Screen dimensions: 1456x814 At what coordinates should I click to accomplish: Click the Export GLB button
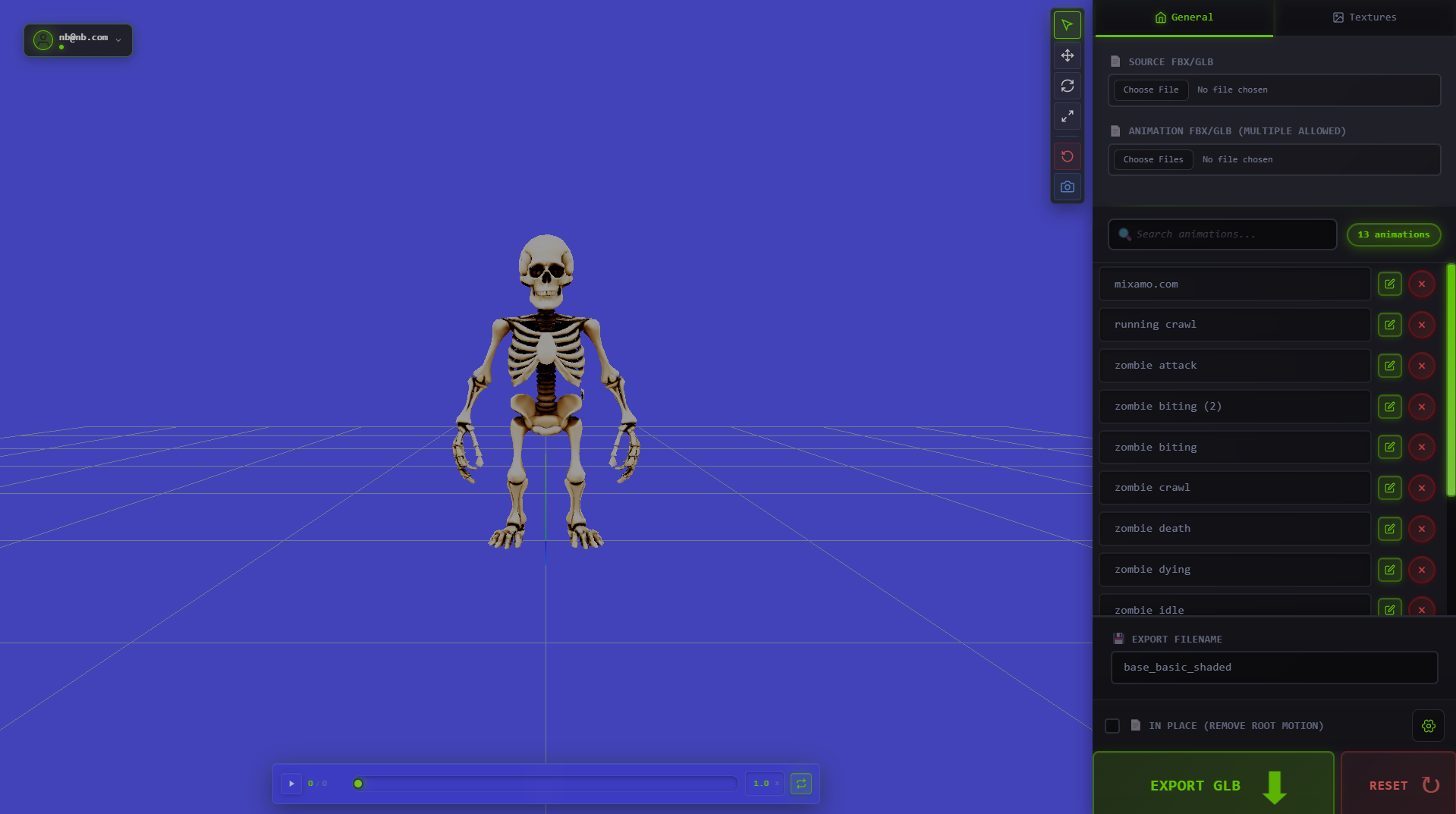coord(1213,784)
